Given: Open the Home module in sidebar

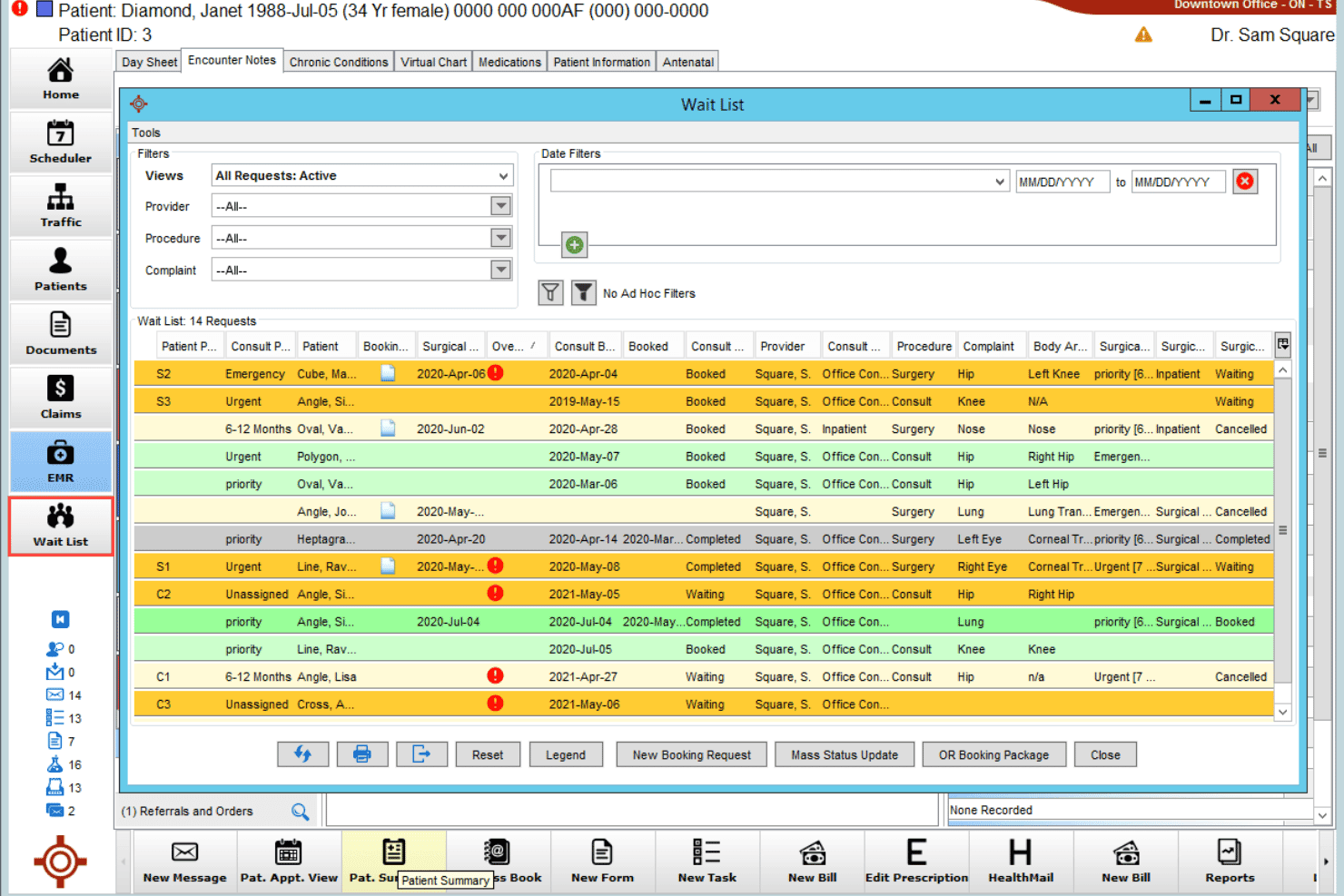Looking at the screenshot, I should (61, 79).
